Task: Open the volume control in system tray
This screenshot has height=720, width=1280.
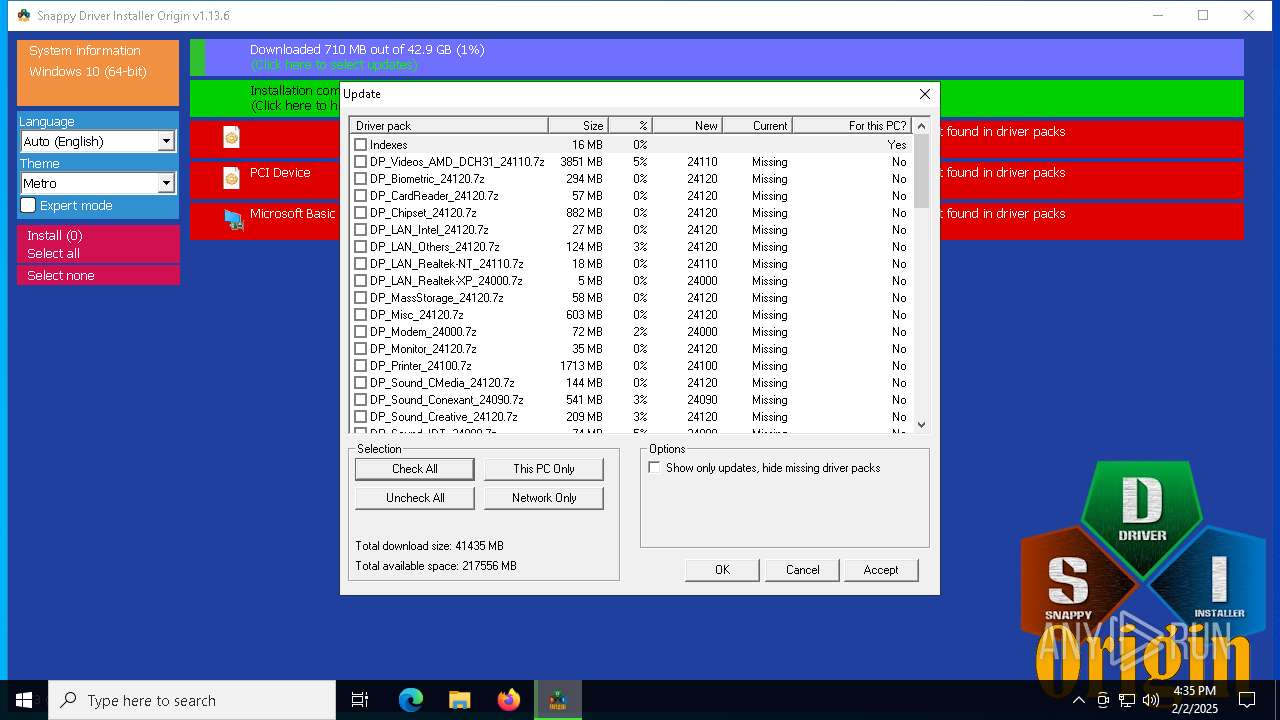Action: click(1151, 700)
